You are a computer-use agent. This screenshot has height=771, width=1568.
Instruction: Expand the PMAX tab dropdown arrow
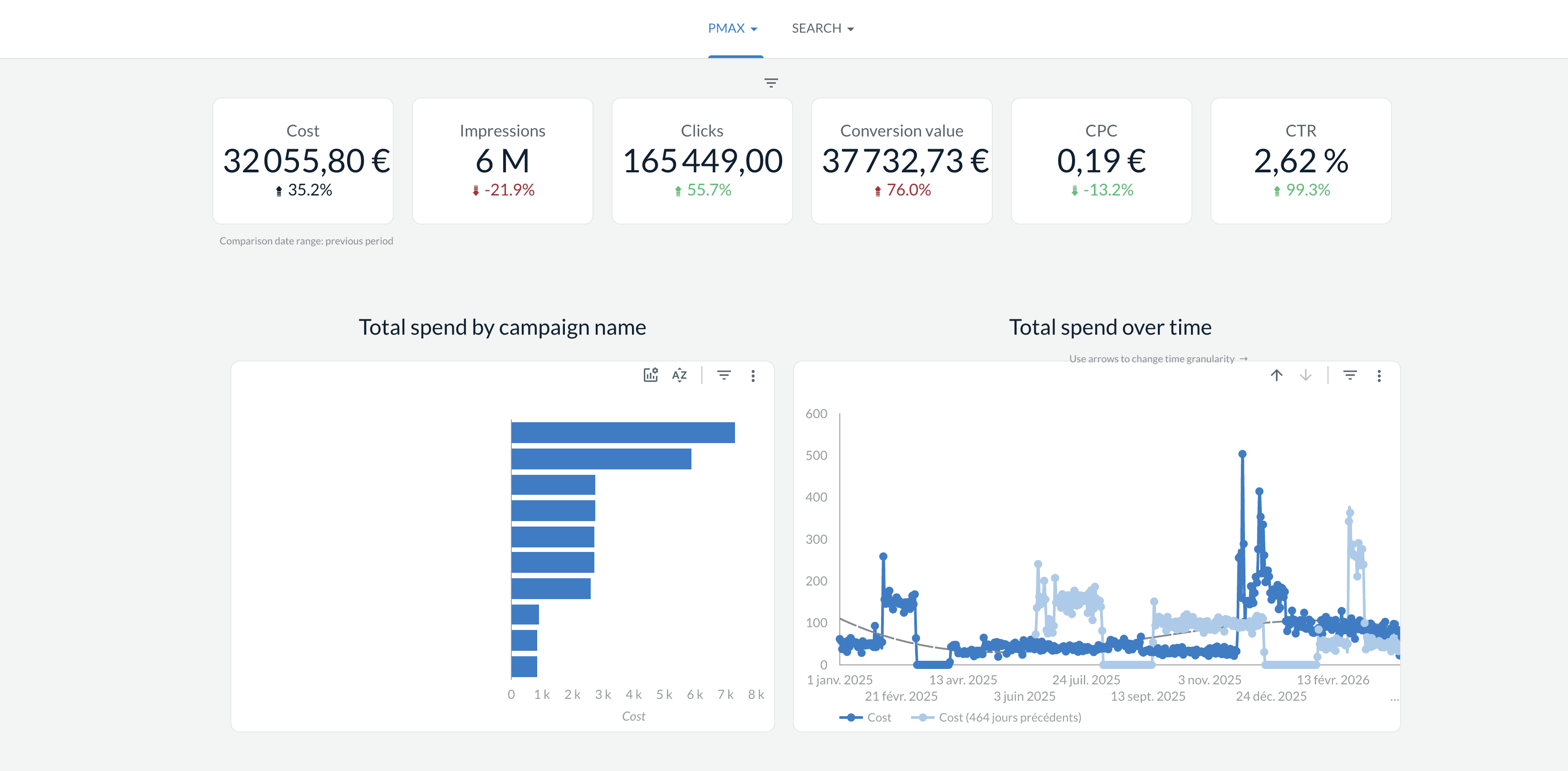click(x=754, y=29)
